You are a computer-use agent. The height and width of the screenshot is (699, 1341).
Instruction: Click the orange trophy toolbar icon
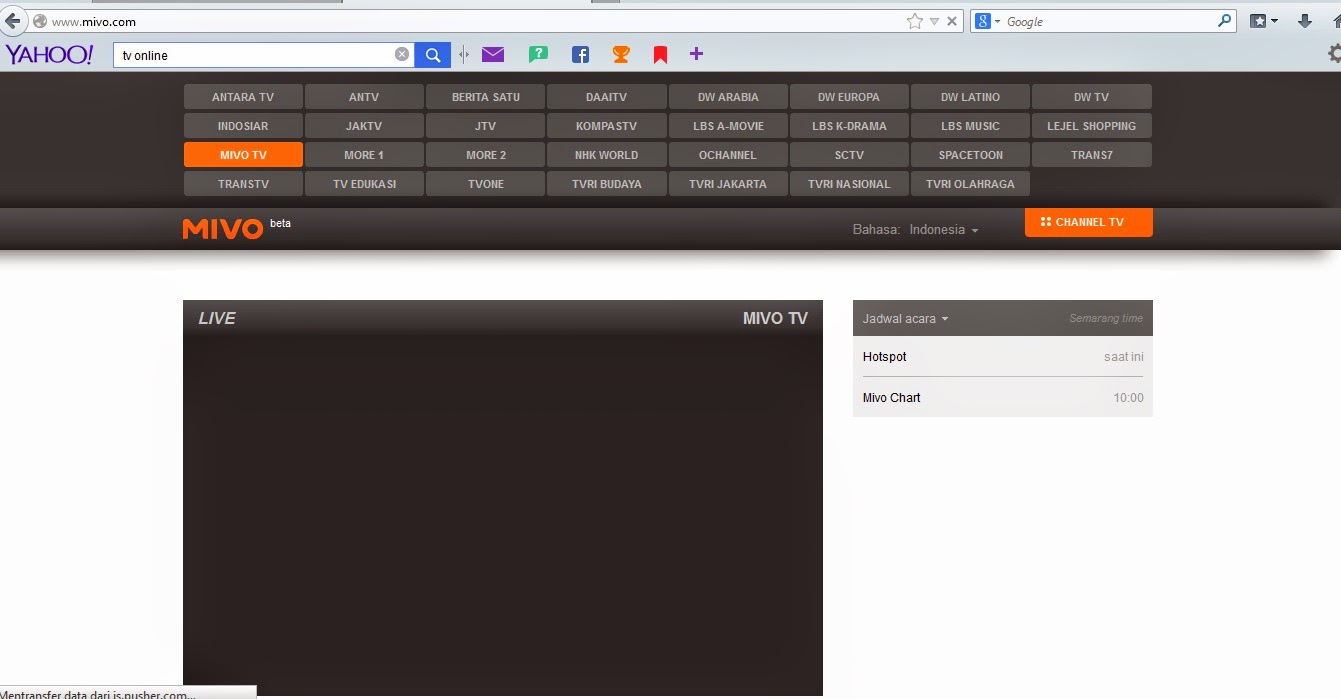point(621,55)
